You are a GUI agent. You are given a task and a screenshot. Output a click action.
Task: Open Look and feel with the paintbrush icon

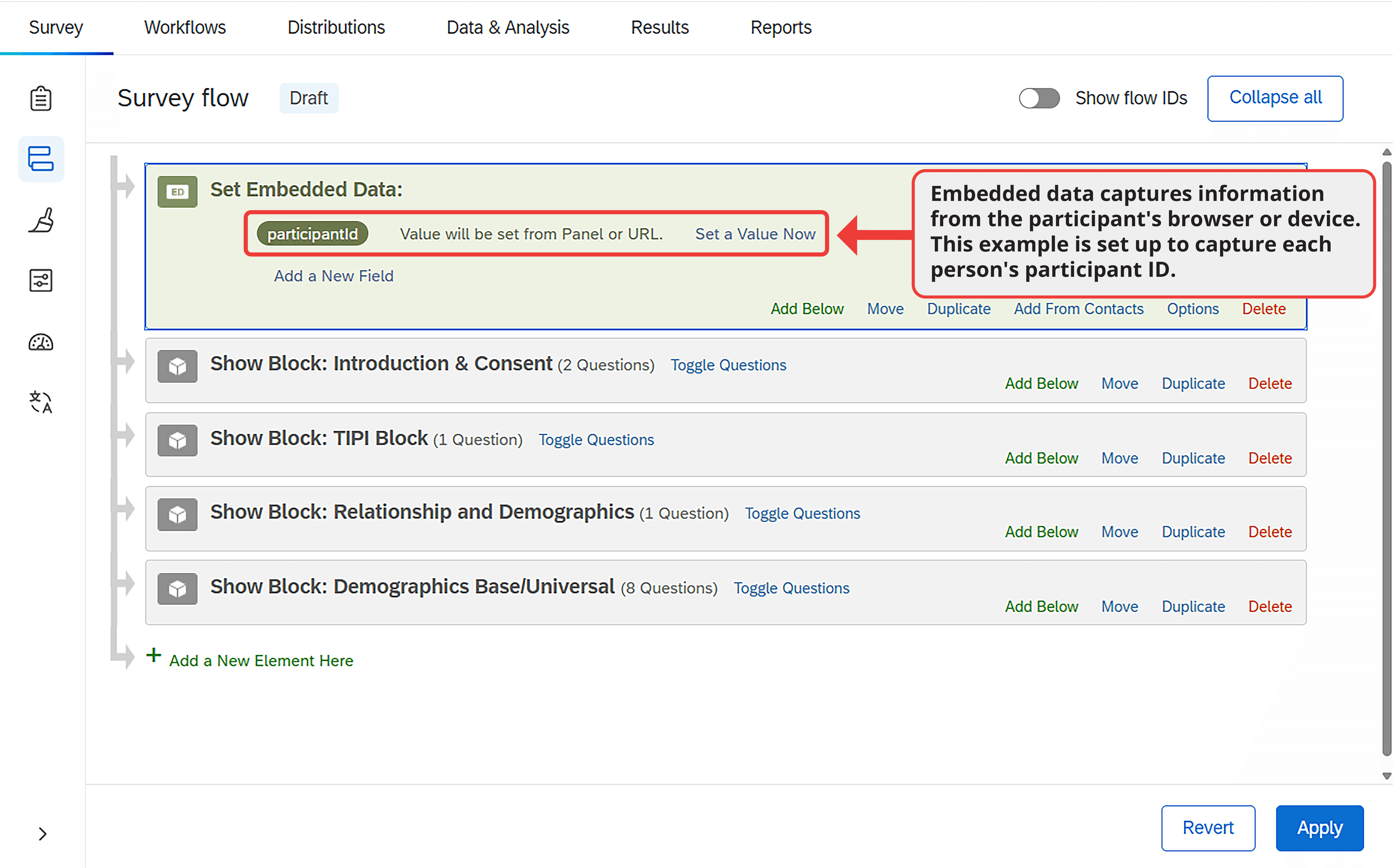(41, 220)
